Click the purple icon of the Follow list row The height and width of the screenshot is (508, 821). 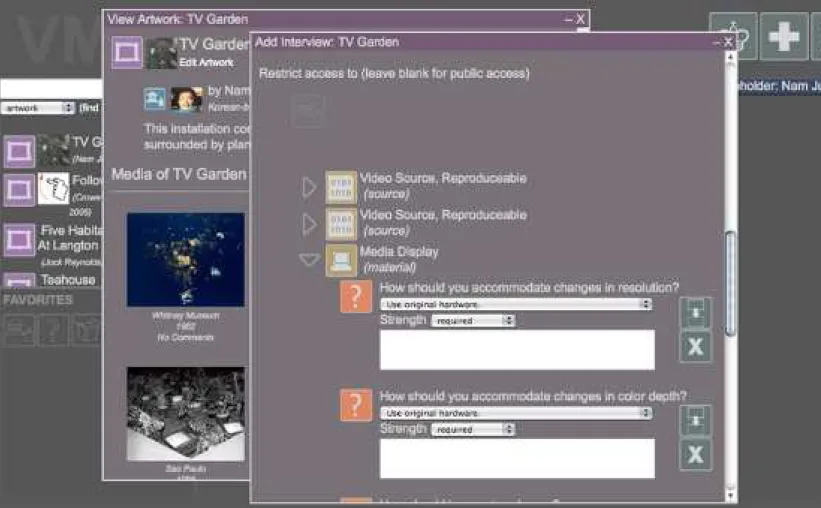click(19, 190)
